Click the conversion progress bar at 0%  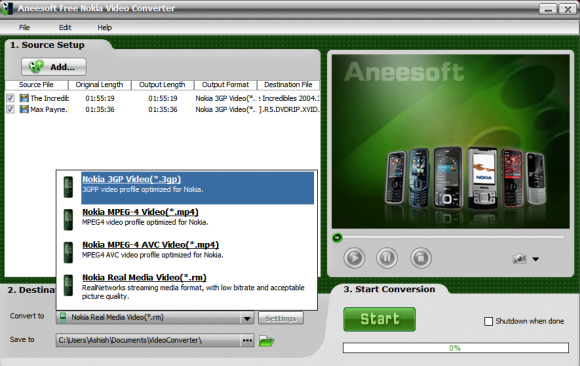pos(456,348)
